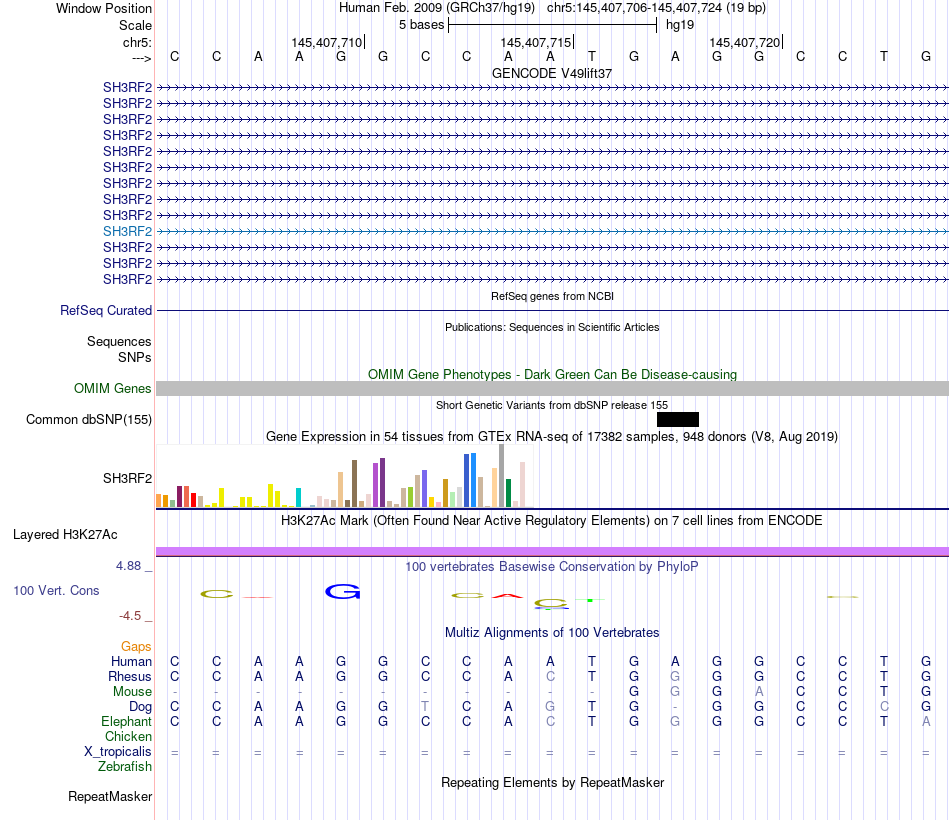Viewport: 950px width, 820px height.
Task: Click the hg19 label beside scale bar
Action: (680, 25)
